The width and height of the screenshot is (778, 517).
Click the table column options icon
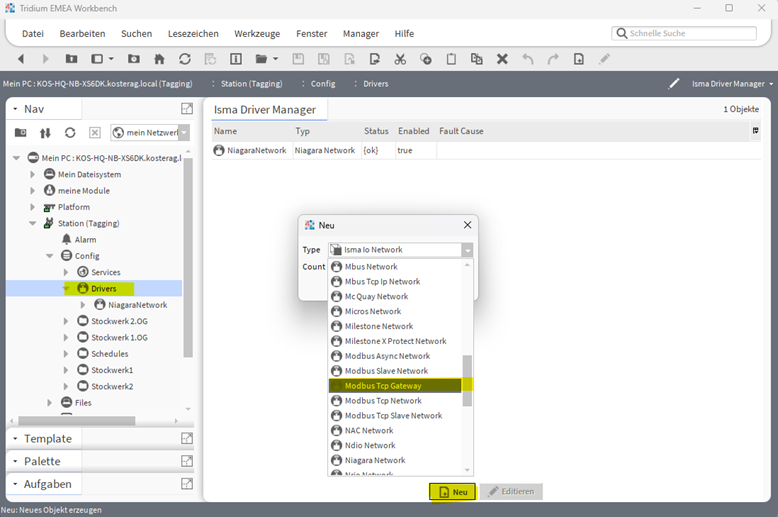(x=755, y=131)
